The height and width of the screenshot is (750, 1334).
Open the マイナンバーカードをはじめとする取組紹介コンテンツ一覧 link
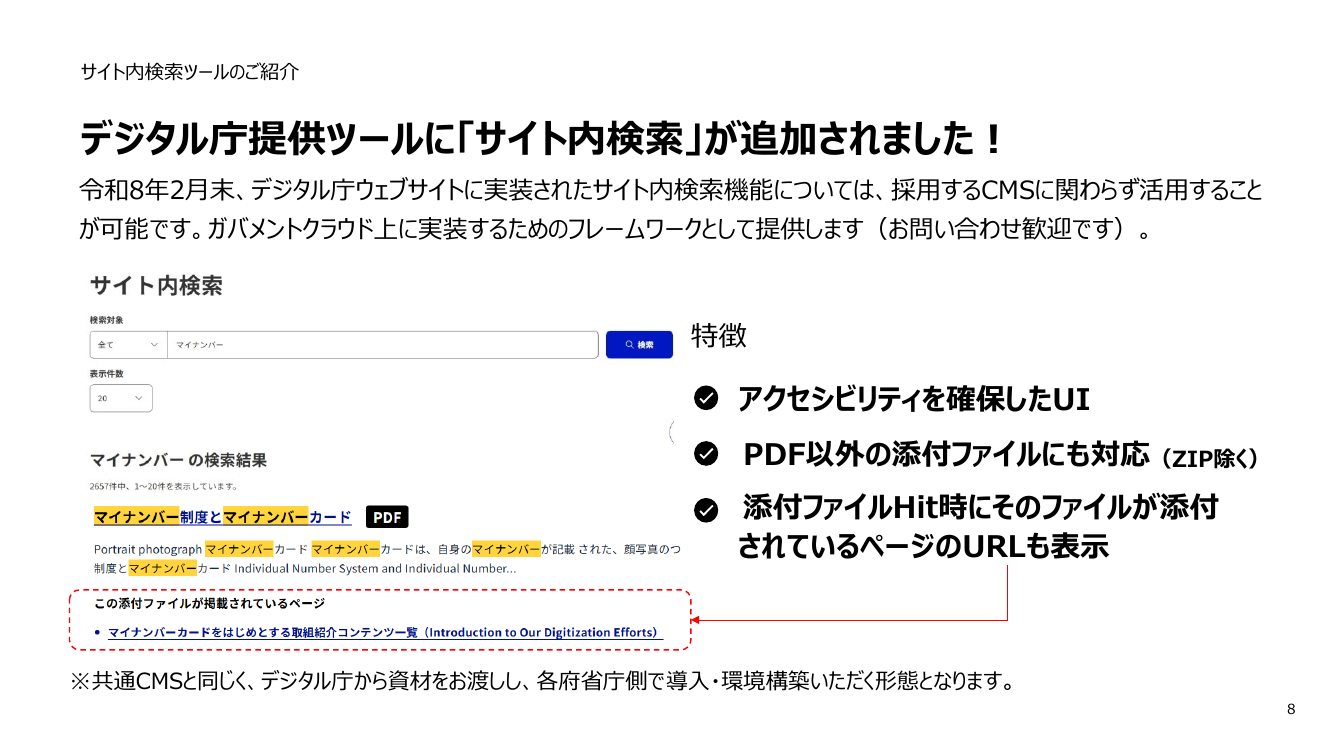click(x=385, y=633)
